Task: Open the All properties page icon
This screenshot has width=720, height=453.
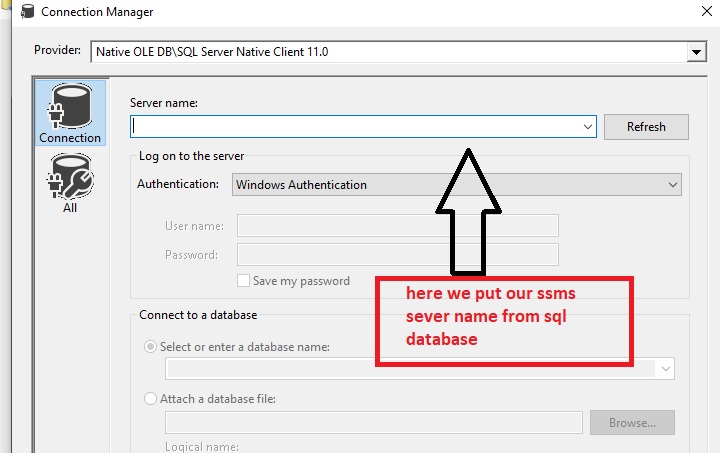Action: tap(70, 183)
